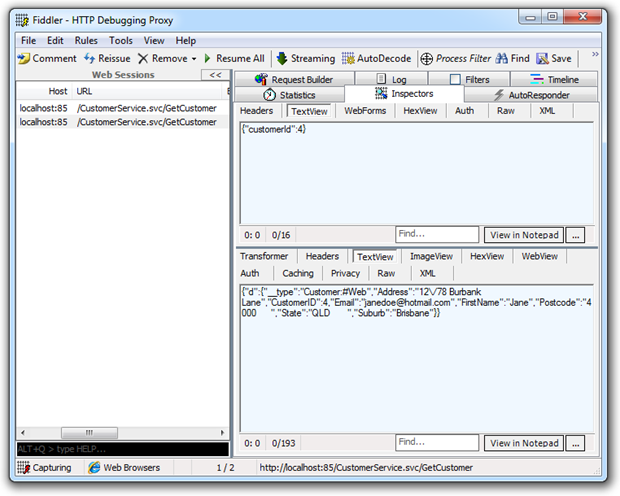
Task: Click the status bar URL text
Action: point(366,468)
